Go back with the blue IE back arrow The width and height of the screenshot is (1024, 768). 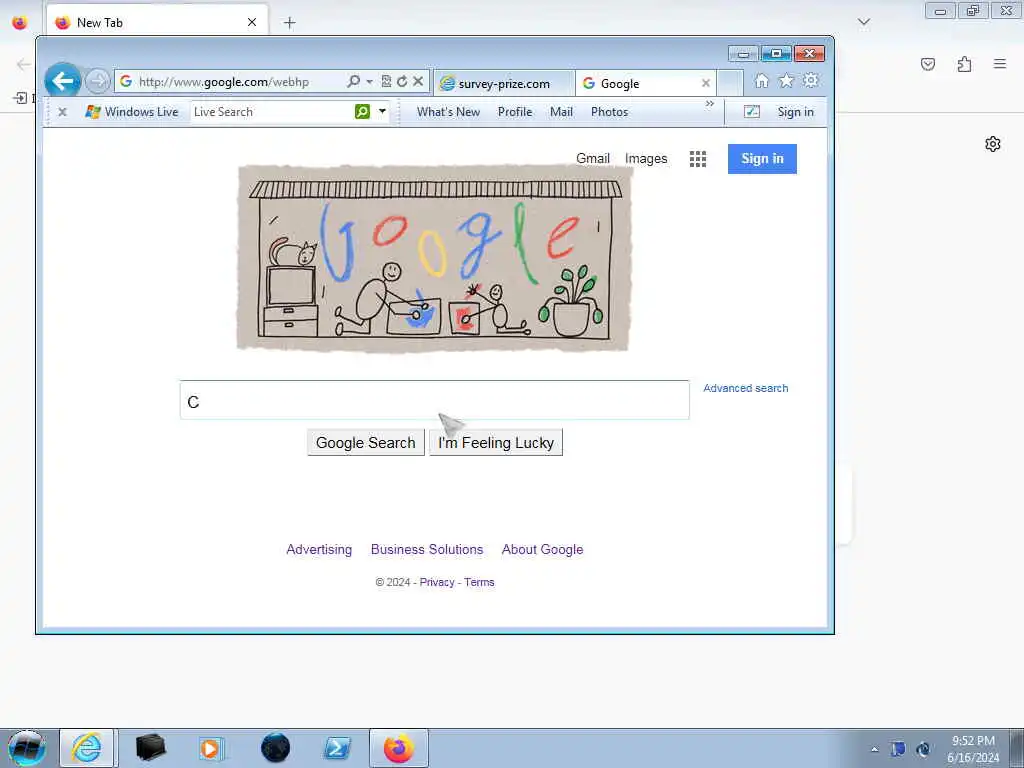[63, 81]
